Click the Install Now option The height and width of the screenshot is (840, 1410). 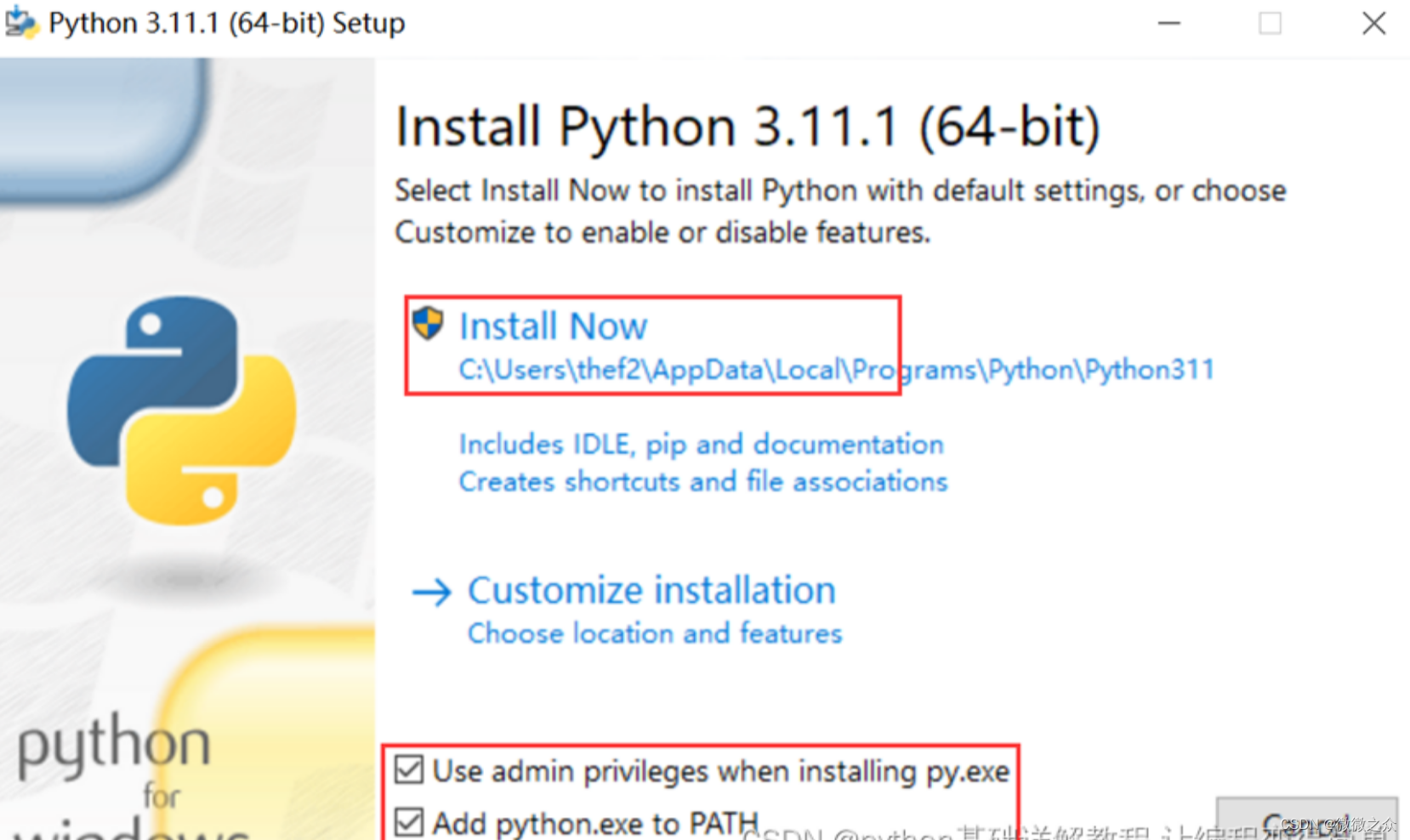pos(554,326)
